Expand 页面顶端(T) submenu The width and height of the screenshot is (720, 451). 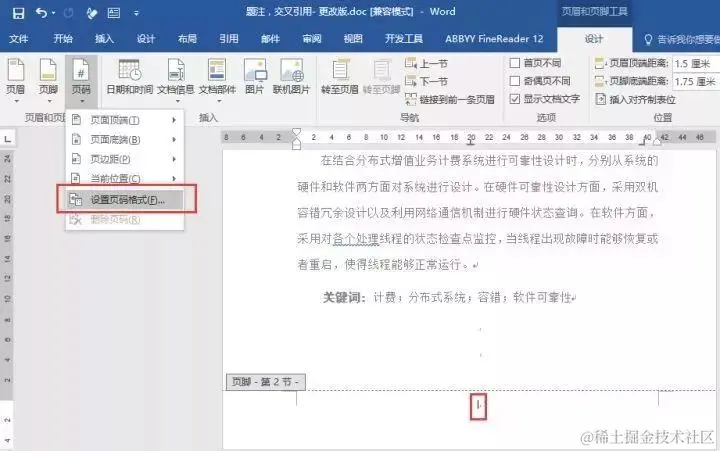click(124, 120)
